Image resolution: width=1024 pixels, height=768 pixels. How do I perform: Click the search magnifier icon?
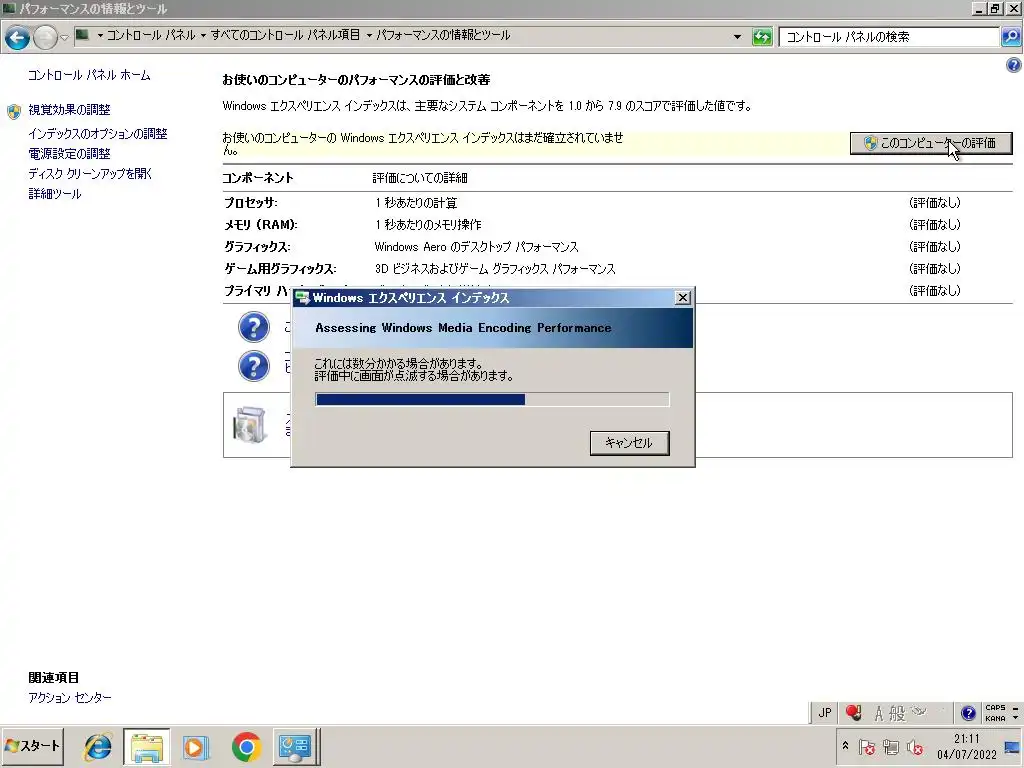pos(1010,37)
